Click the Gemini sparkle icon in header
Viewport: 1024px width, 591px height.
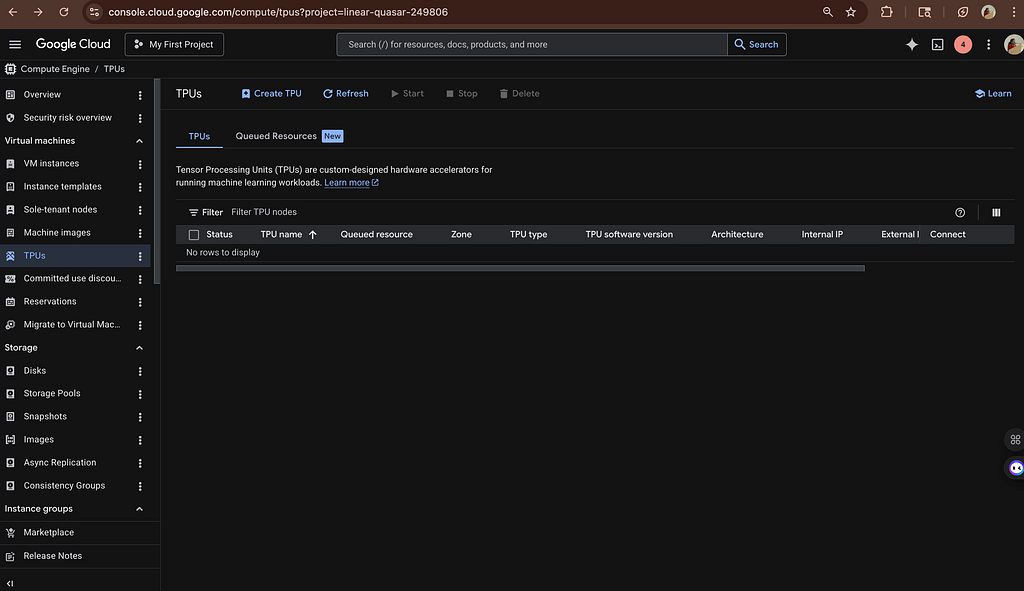coord(912,44)
